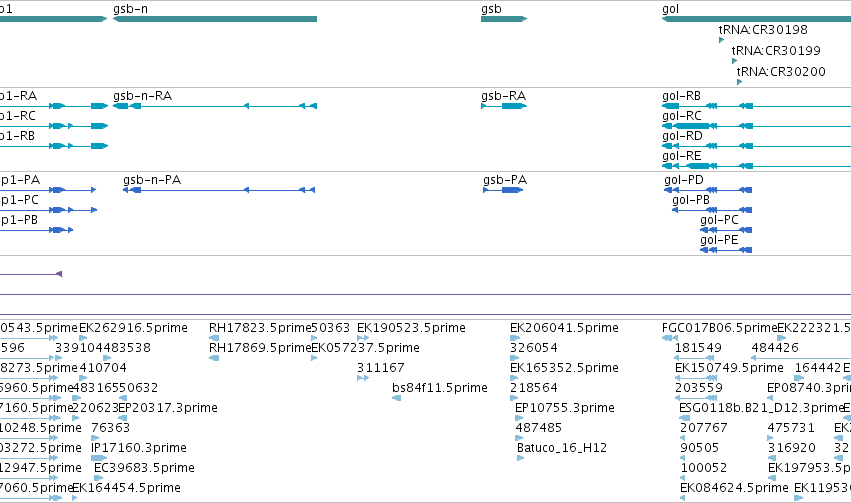851x503 pixels.
Task: Click gol-PE protein label
Action: pyautogui.click(x=719, y=240)
